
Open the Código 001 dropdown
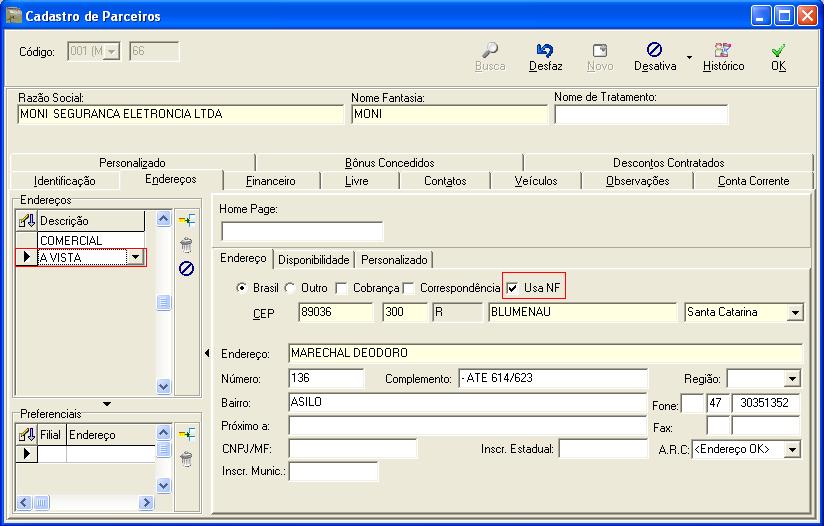point(112,51)
